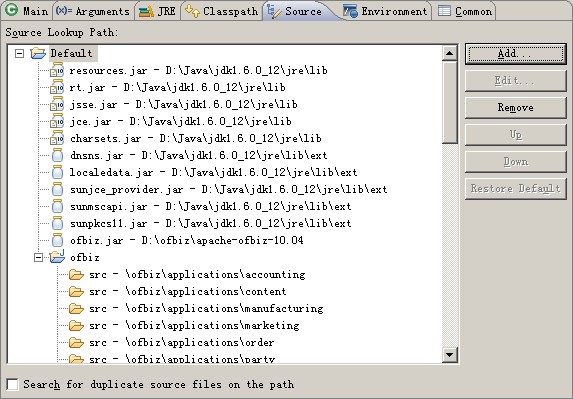The height and width of the screenshot is (399, 573).
Task: Select src applications\marketing entry
Action: coord(194,325)
